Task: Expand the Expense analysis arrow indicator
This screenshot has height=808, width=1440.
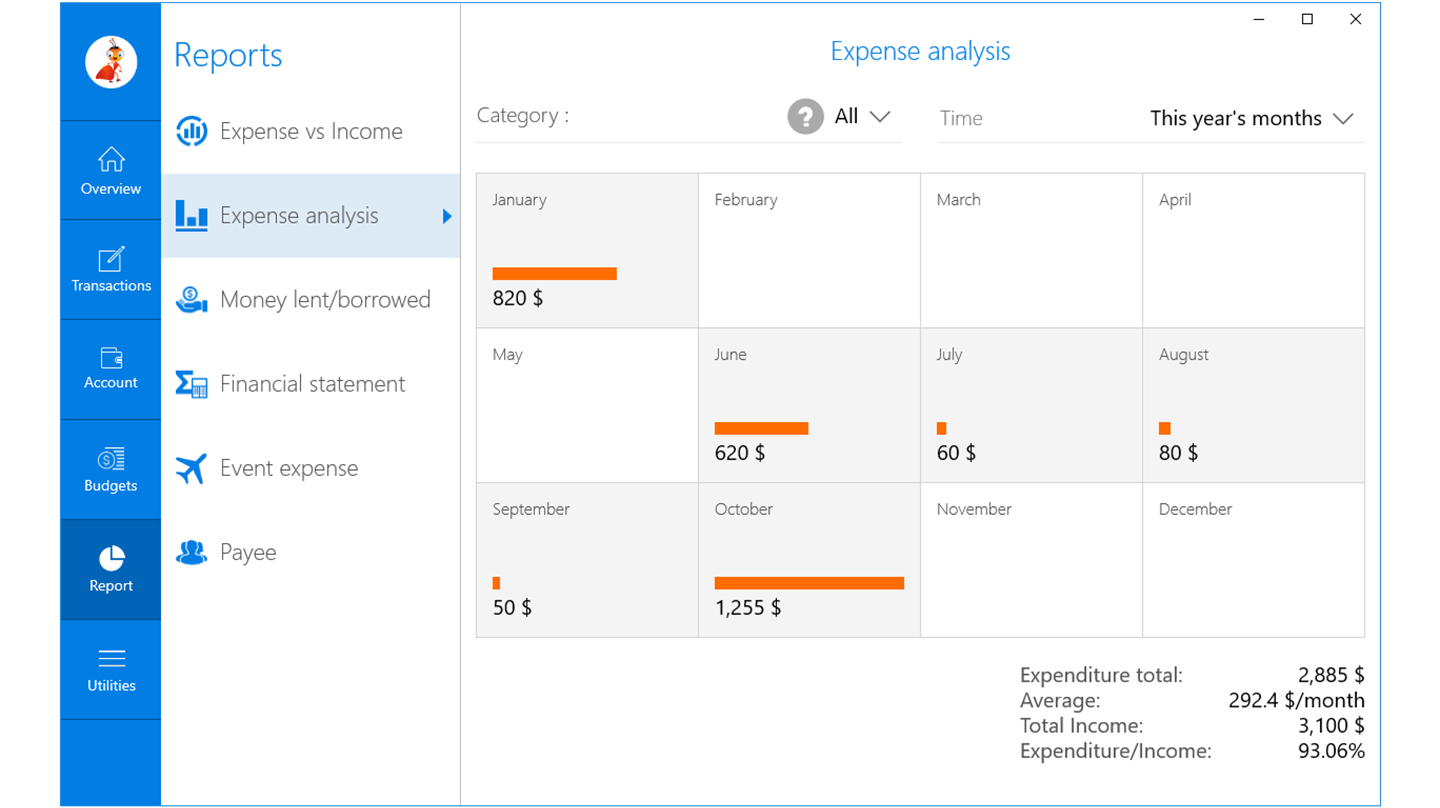Action: point(447,216)
